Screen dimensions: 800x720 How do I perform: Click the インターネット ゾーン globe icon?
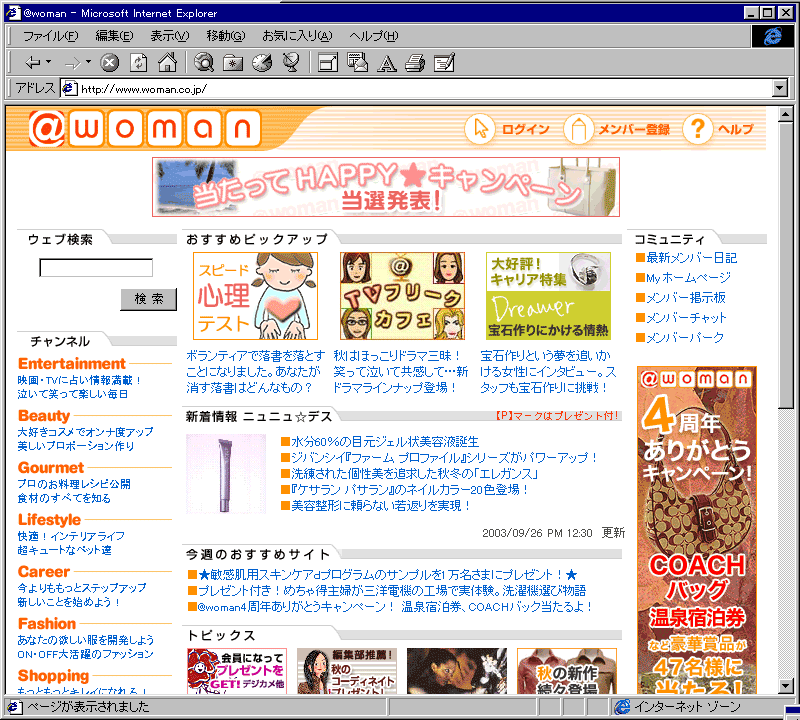point(622,707)
